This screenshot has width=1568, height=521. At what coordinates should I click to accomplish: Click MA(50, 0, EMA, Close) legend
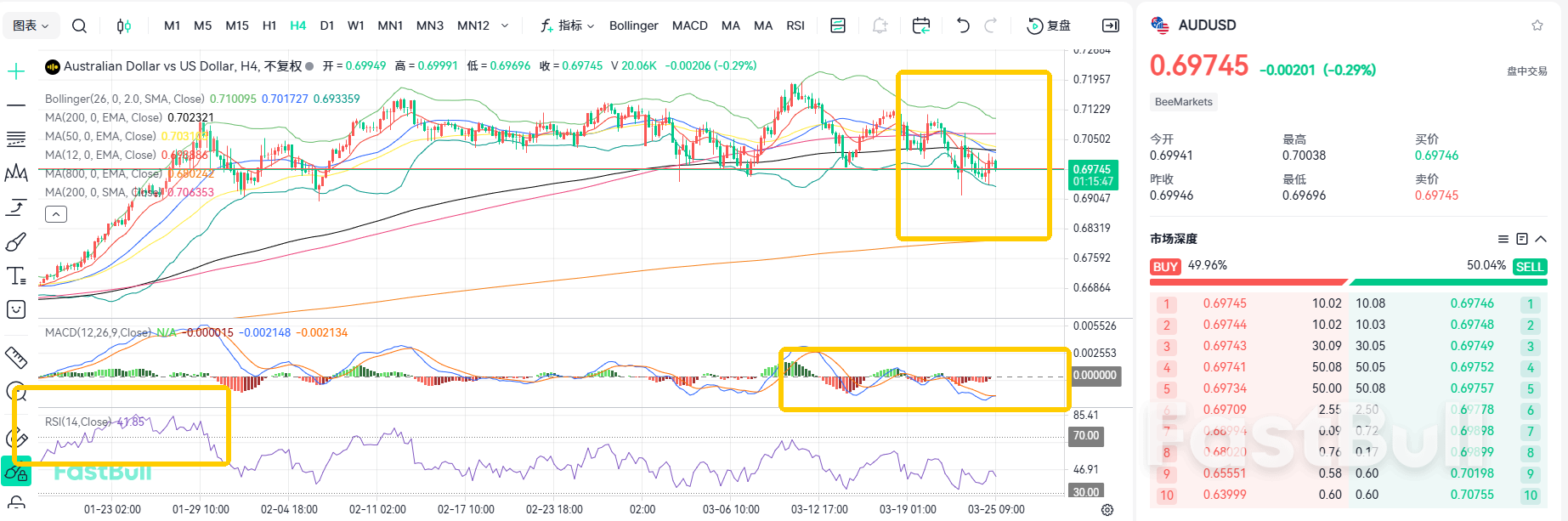coord(100,136)
